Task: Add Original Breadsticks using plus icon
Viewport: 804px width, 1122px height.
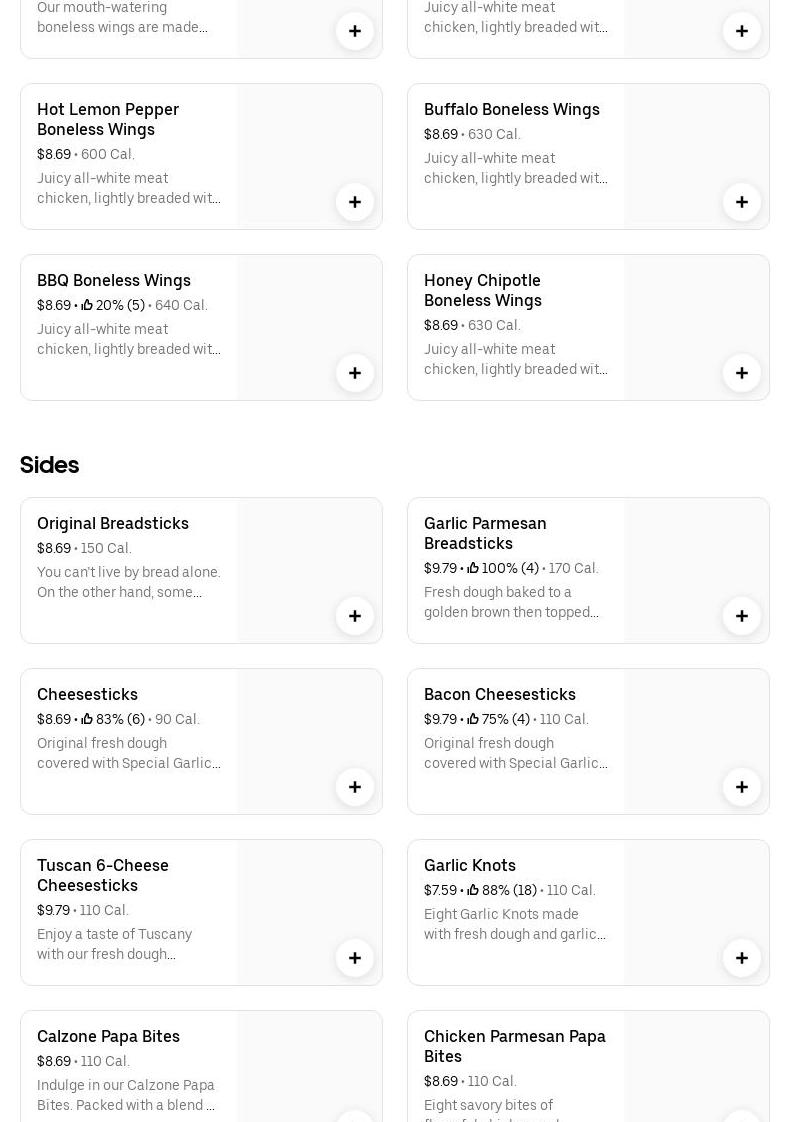Action: (x=355, y=616)
